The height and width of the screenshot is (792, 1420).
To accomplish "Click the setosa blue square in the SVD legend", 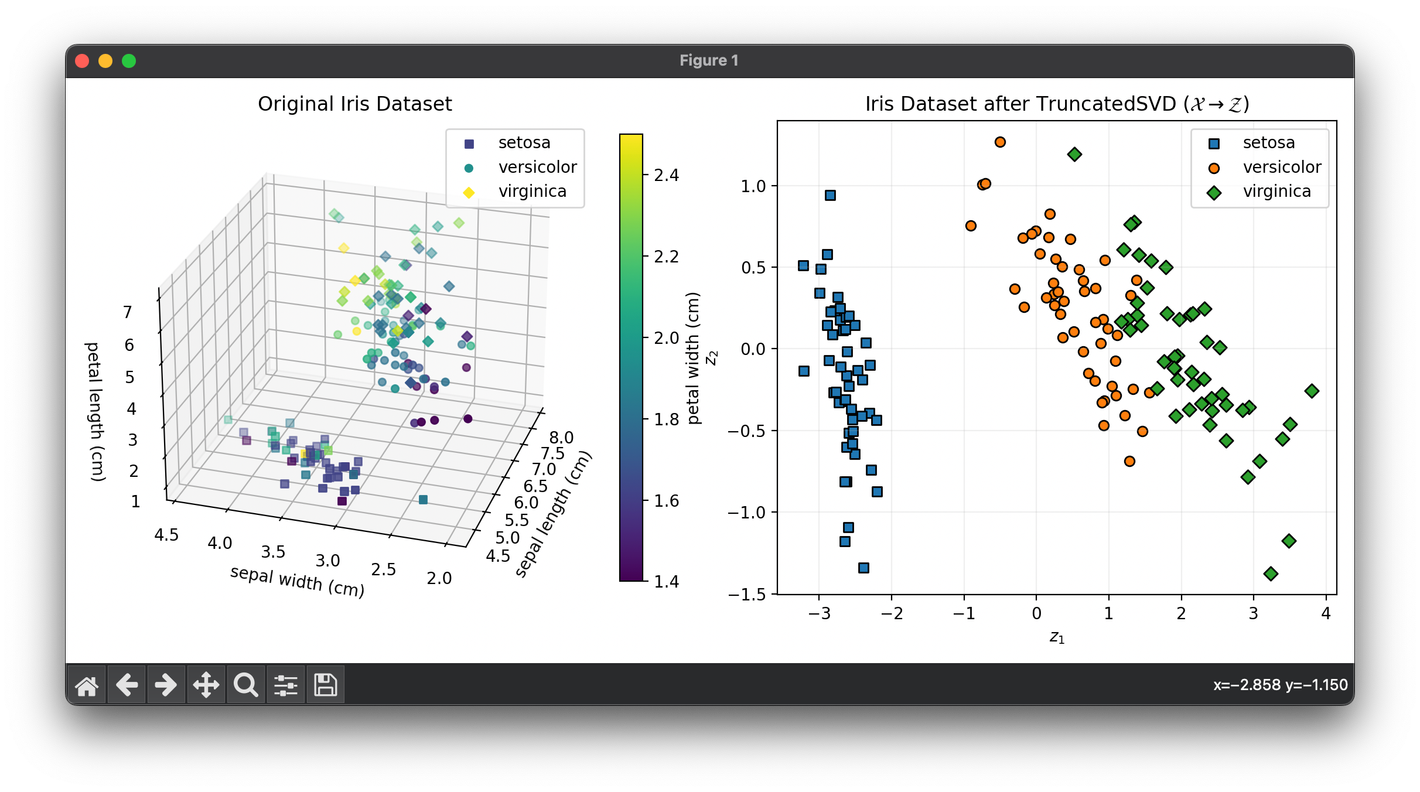I will (1213, 143).
